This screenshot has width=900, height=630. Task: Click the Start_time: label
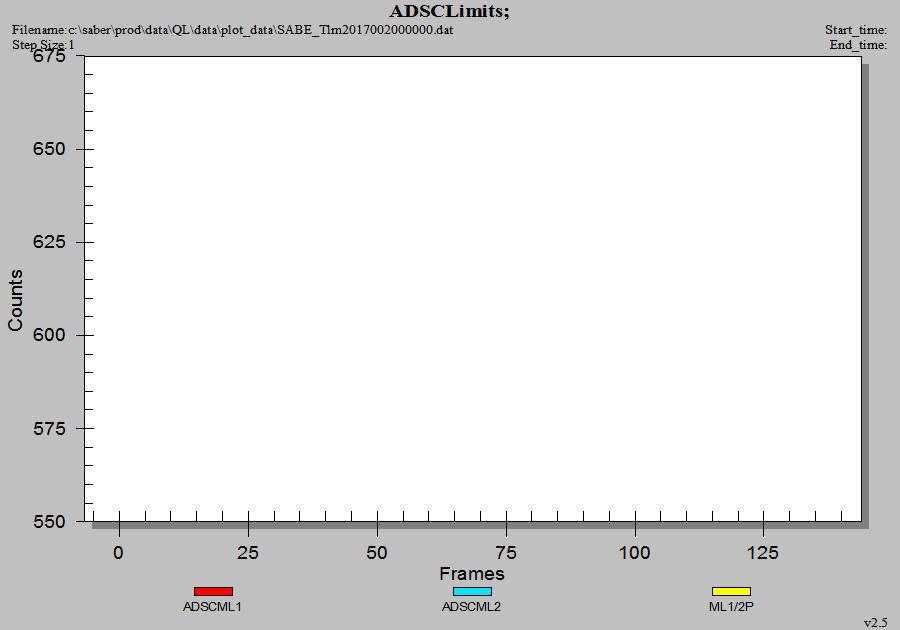(856, 30)
